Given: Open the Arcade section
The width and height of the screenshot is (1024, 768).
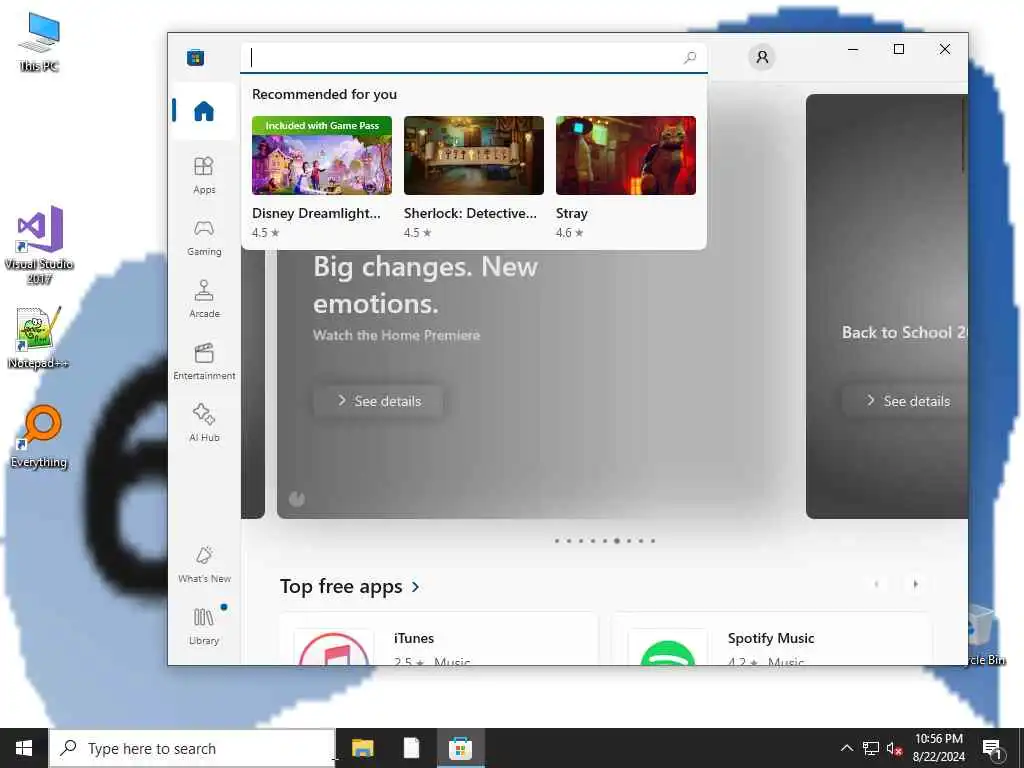Looking at the screenshot, I should click(204, 299).
